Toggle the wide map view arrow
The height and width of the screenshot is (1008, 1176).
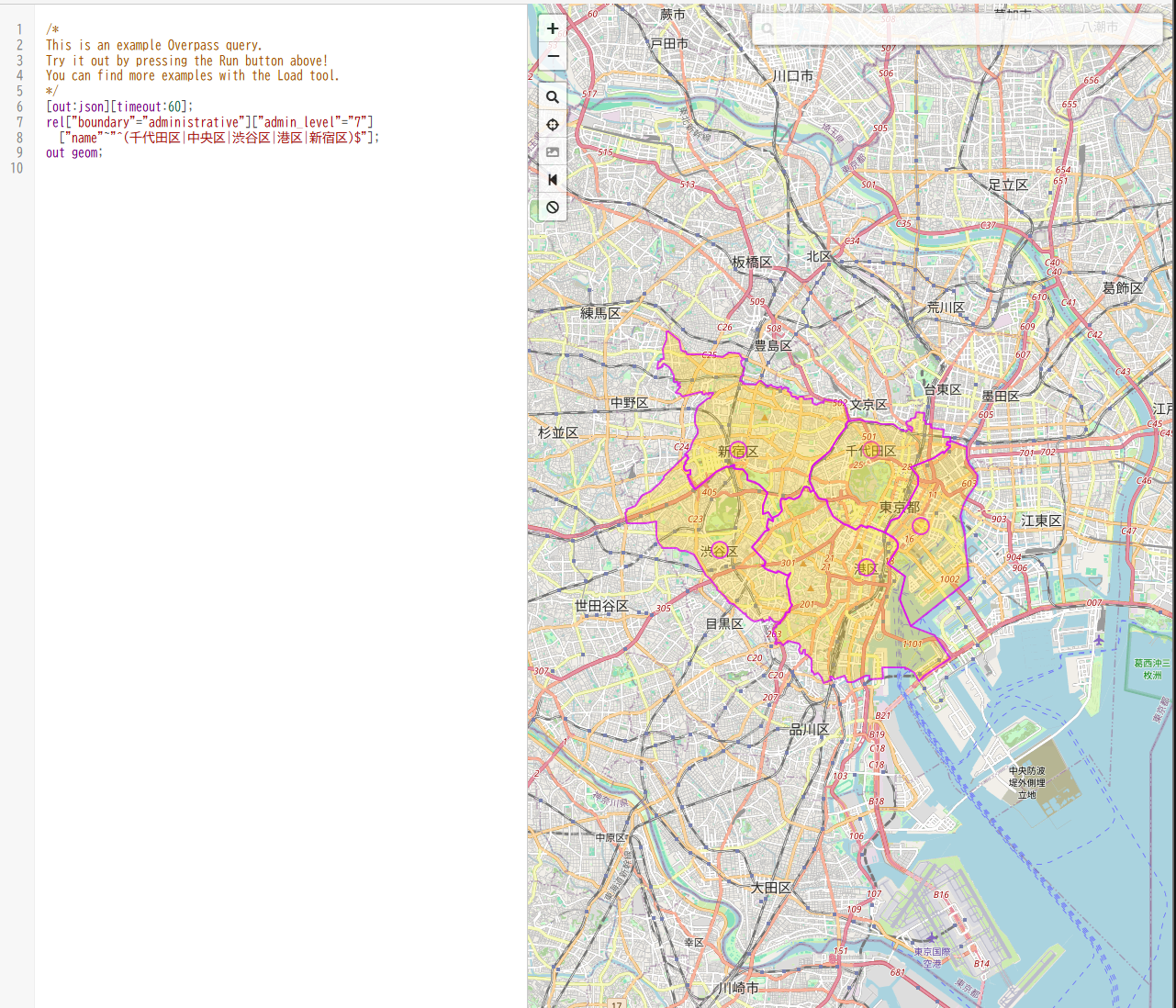(x=553, y=180)
